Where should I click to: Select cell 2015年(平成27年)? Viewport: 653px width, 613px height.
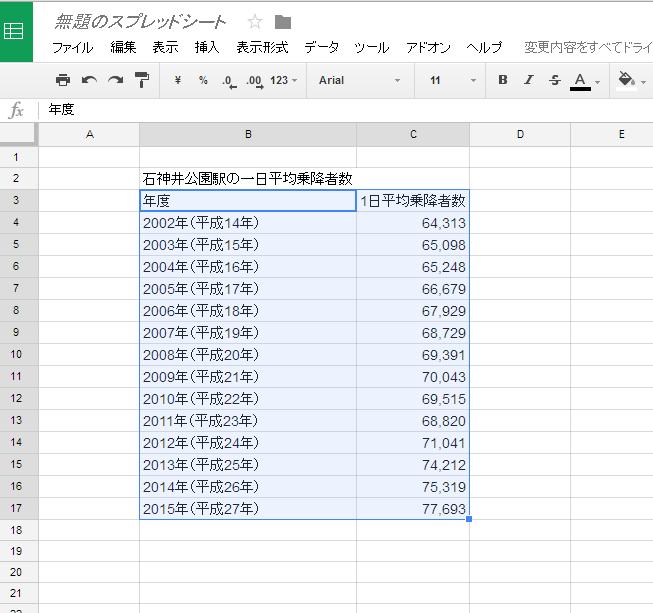[x=248, y=508]
